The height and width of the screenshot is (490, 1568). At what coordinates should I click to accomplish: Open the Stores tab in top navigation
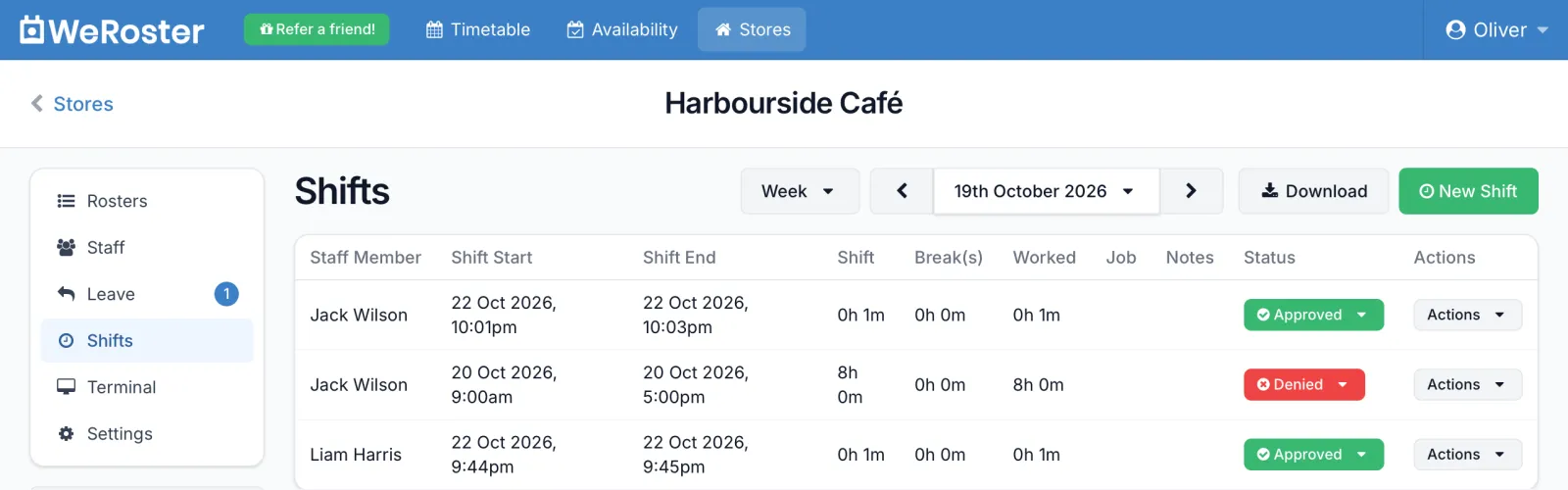(752, 29)
